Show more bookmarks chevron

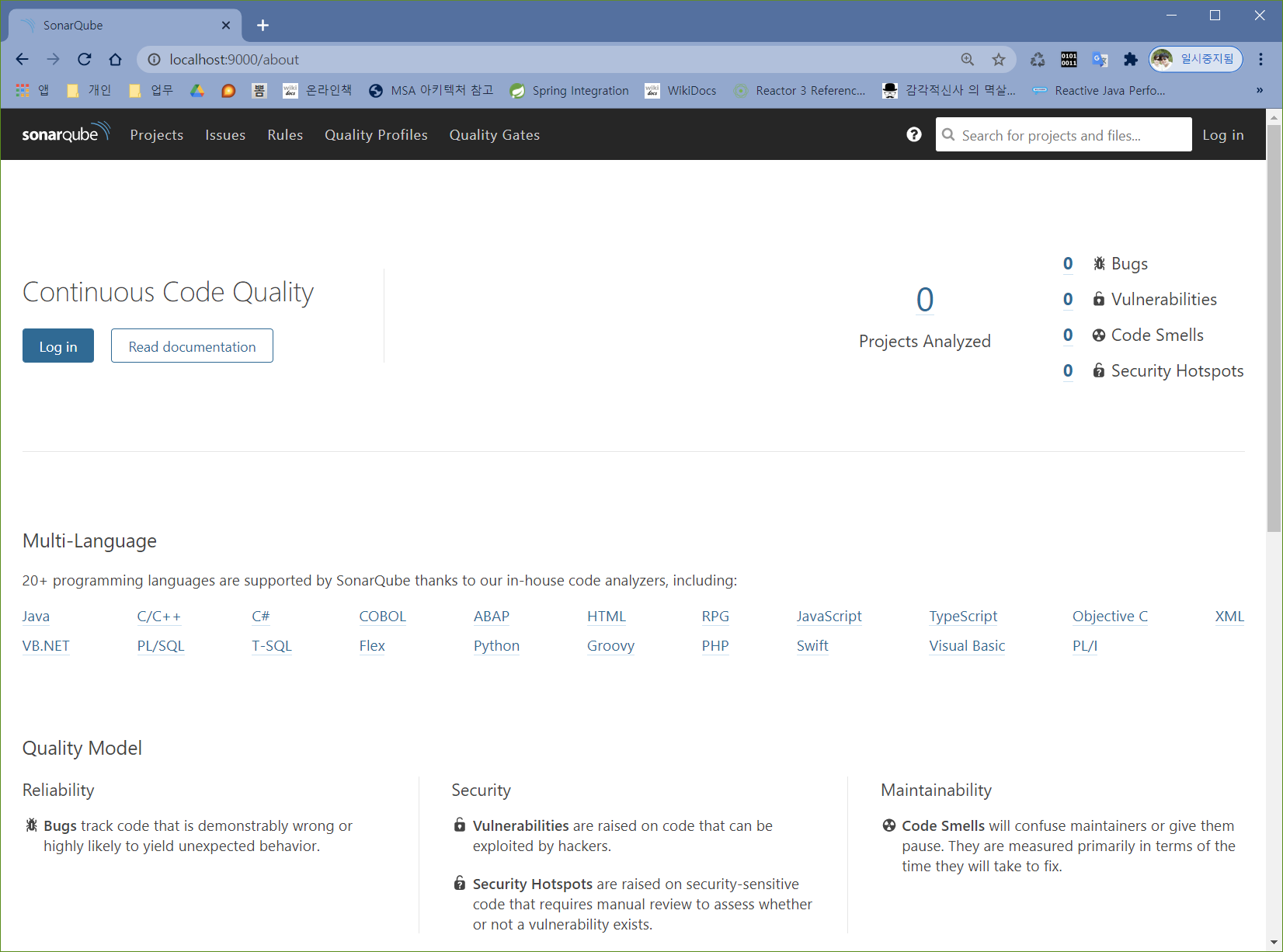[x=1260, y=90]
